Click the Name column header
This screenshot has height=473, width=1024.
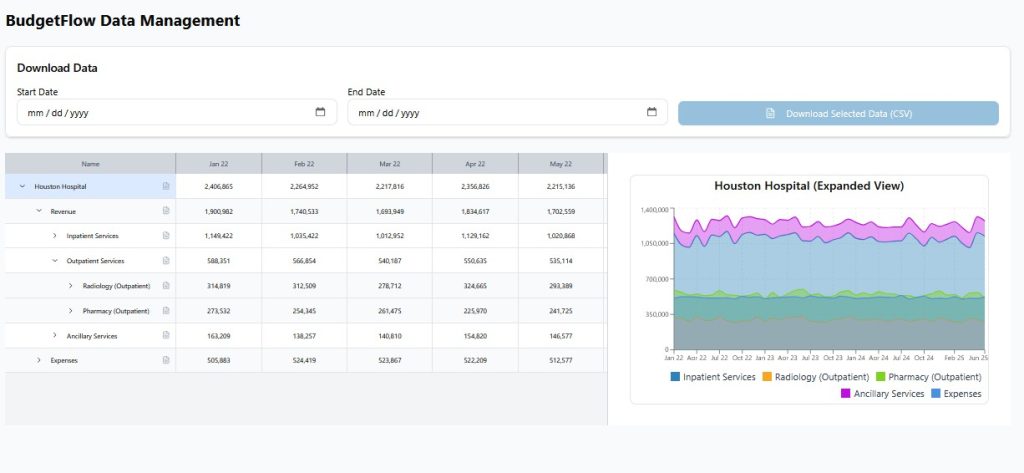[90, 163]
